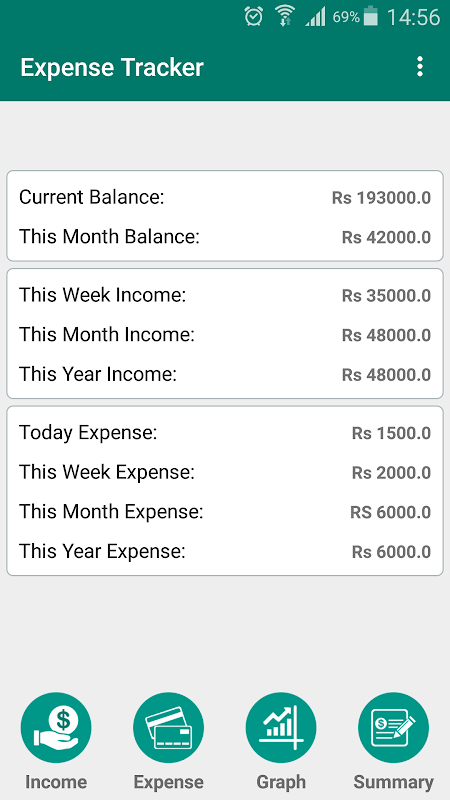The image size is (450, 800).
Task: Tap the This Year Income amount
Action: (x=386, y=374)
